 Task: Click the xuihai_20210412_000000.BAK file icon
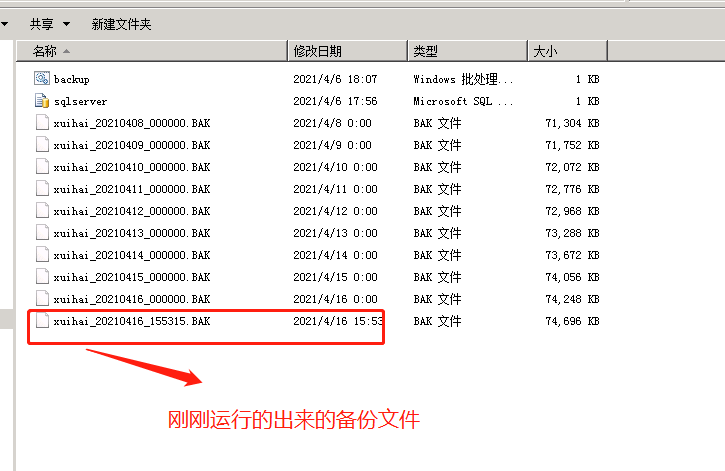point(43,210)
